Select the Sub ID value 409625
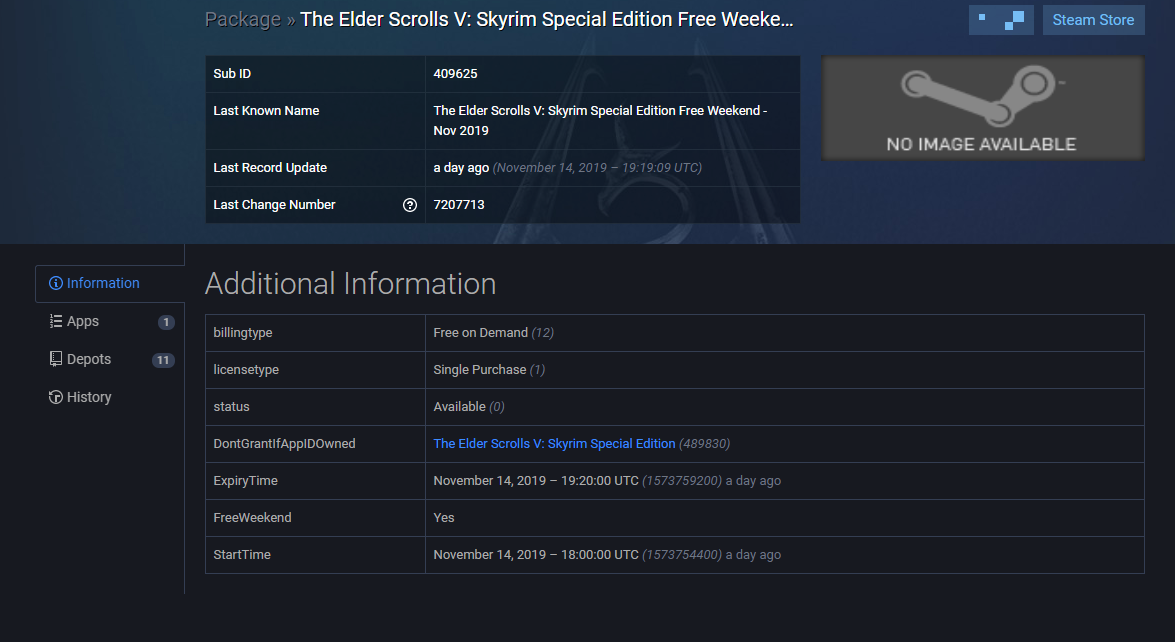This screenshot has height=642, width=1175. tap(456, 73)
